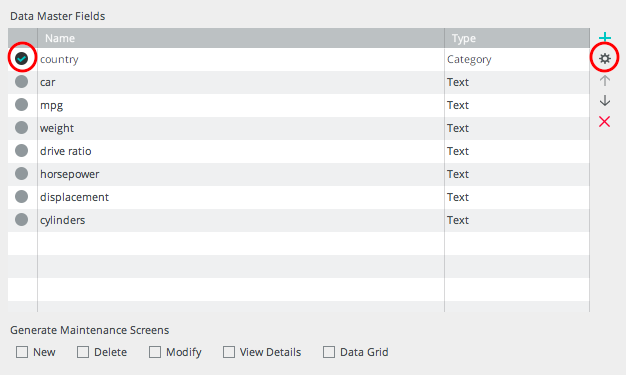Click the drive ratio field name
This screenshot has width=626, height=375.
[65, 151]
